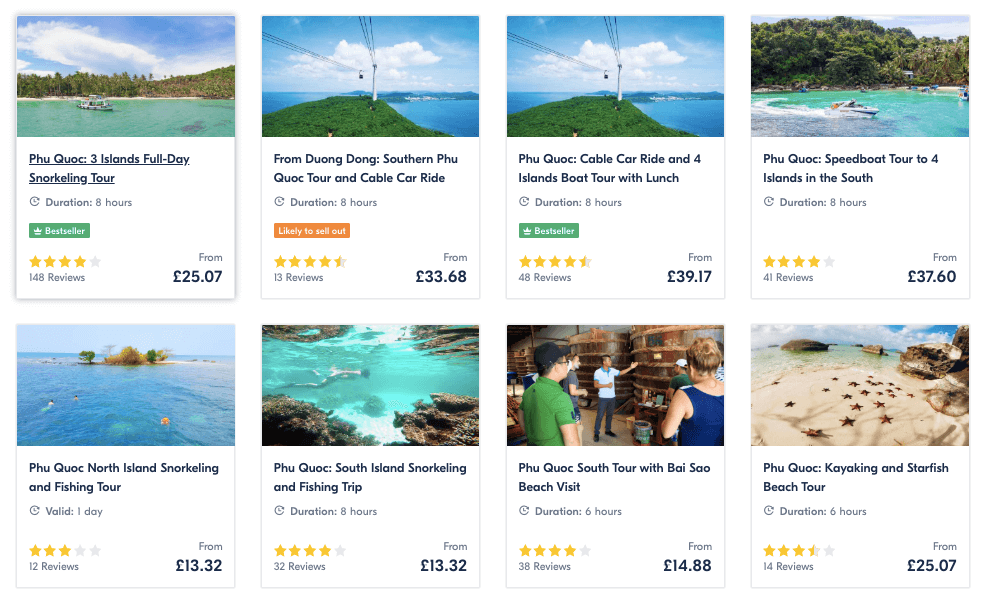
Task: Open the Speedboat Tour photo thumbnail
Action: (x=860, y=76)
